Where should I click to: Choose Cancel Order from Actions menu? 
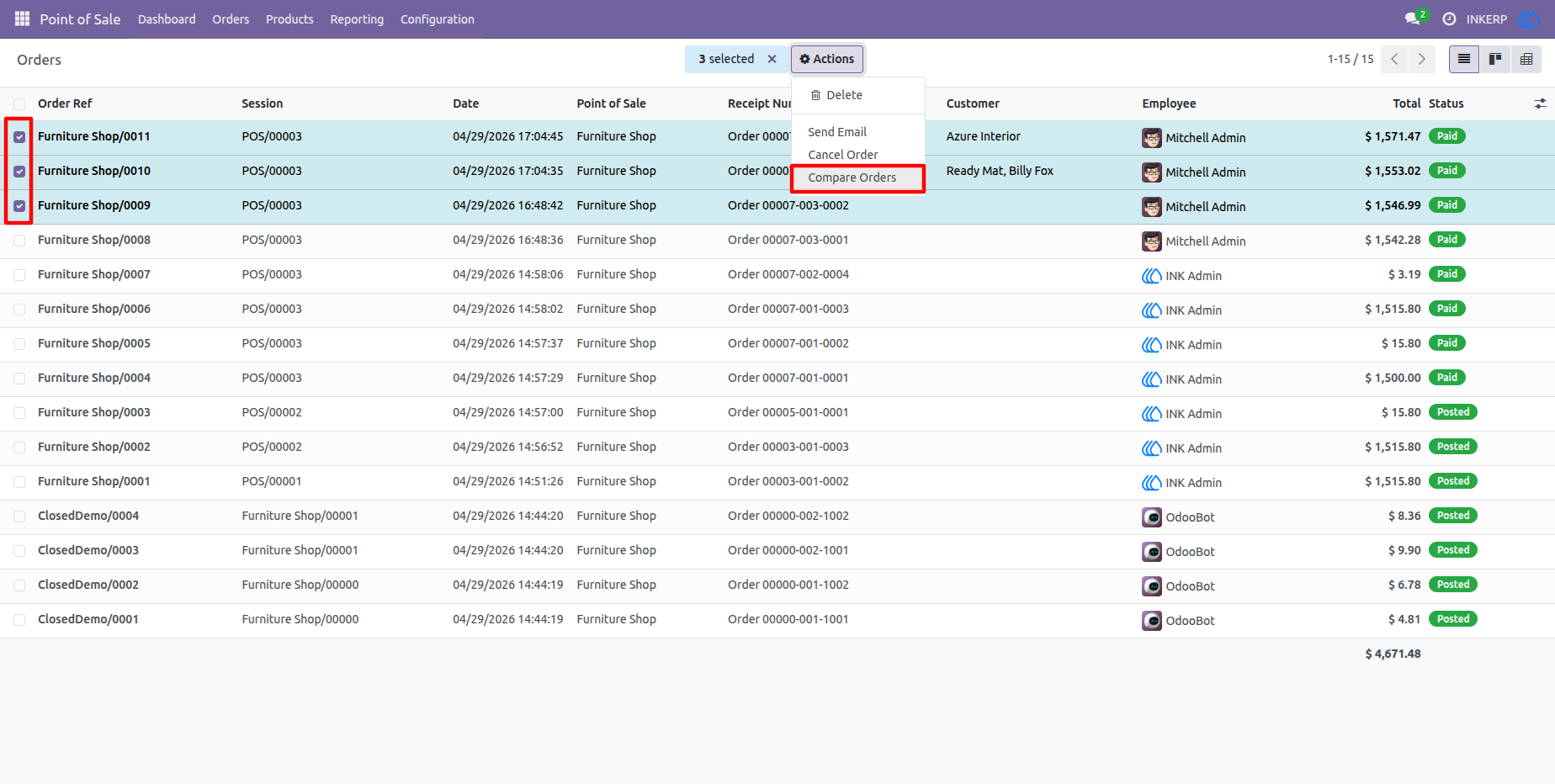(x=858, y=155)
